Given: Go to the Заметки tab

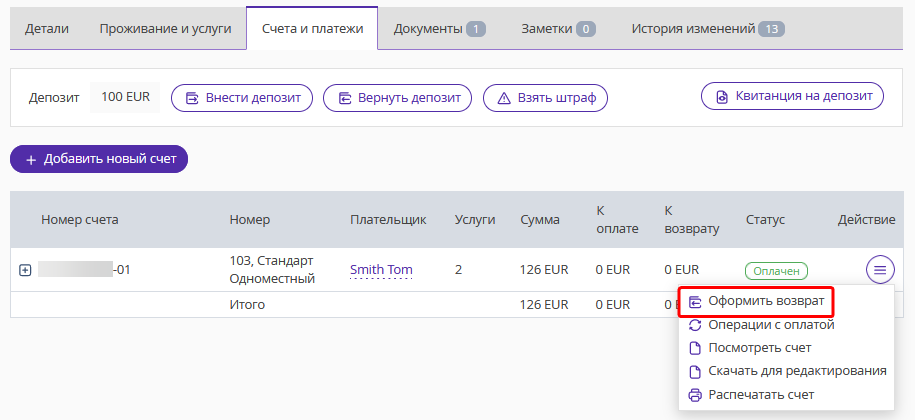Looking at the screenshot, I should click(x=558, y=29).
